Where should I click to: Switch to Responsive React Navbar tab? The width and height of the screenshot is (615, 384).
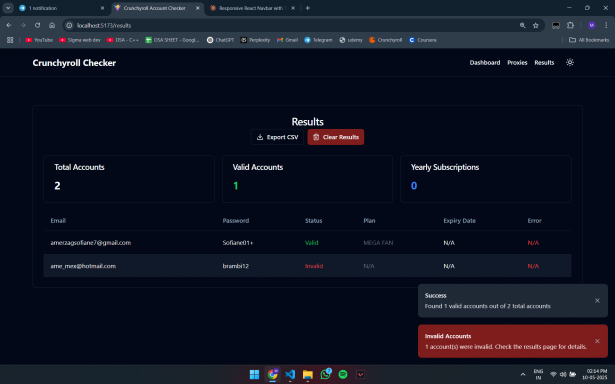pyautogui.click(x=252, y=8)
